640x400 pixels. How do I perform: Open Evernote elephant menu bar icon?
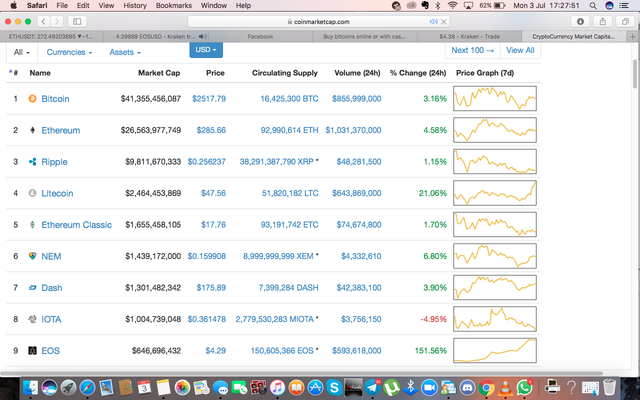425,5
